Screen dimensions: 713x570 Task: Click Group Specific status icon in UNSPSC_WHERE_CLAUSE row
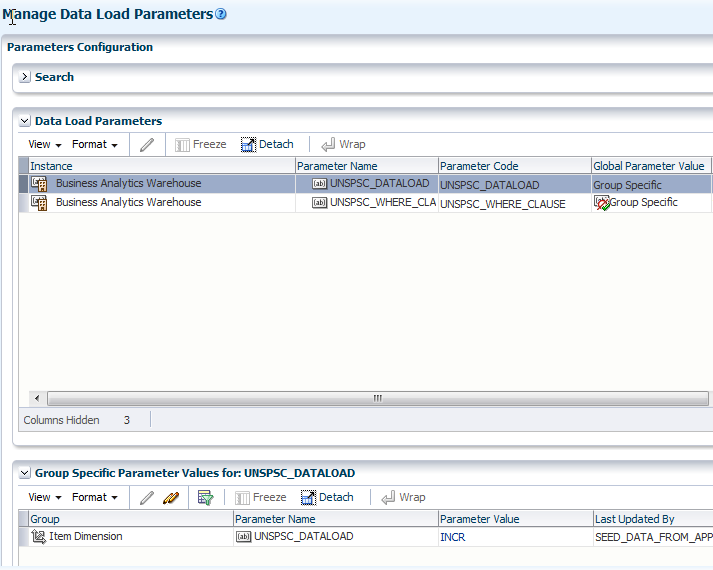602,203
